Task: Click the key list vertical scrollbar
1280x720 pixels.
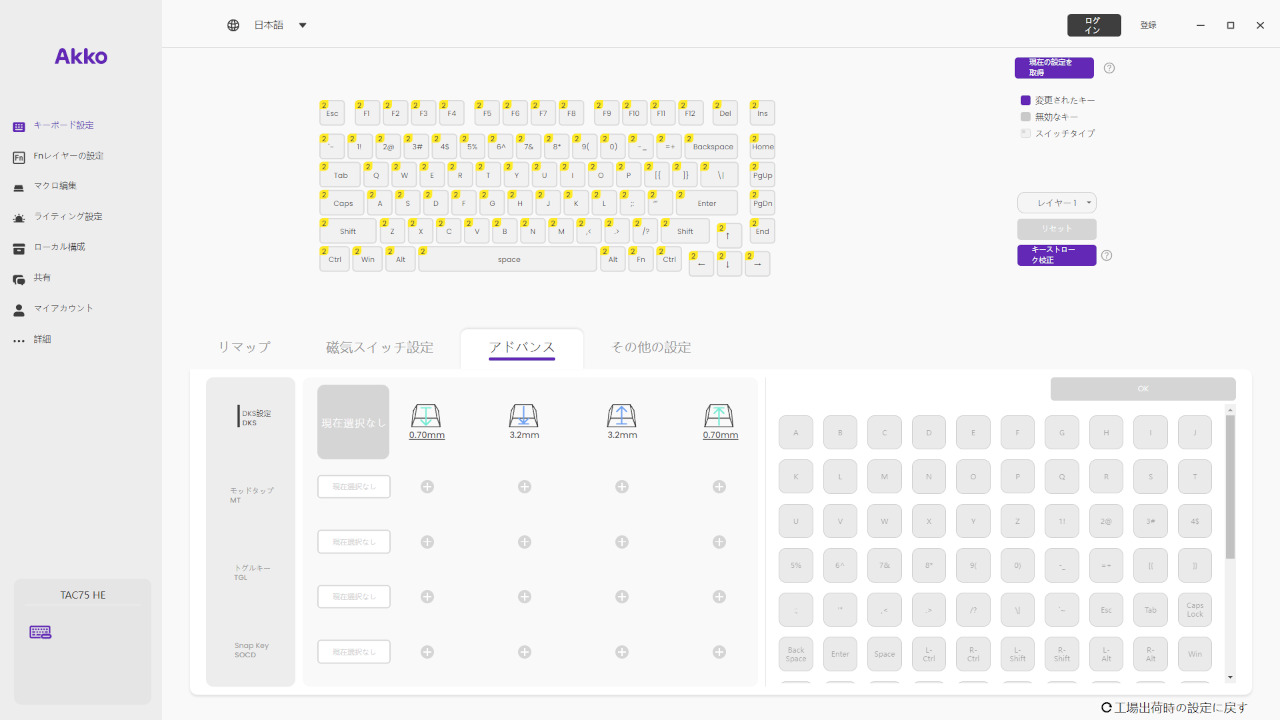Action: tap(1230, 488)
